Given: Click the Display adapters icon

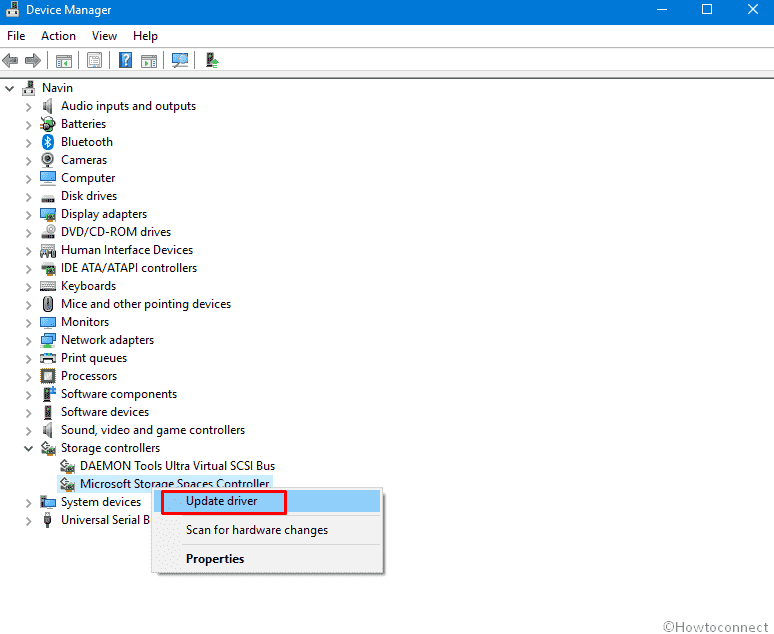Looking at the screenshot, I should tap(47, 214).
